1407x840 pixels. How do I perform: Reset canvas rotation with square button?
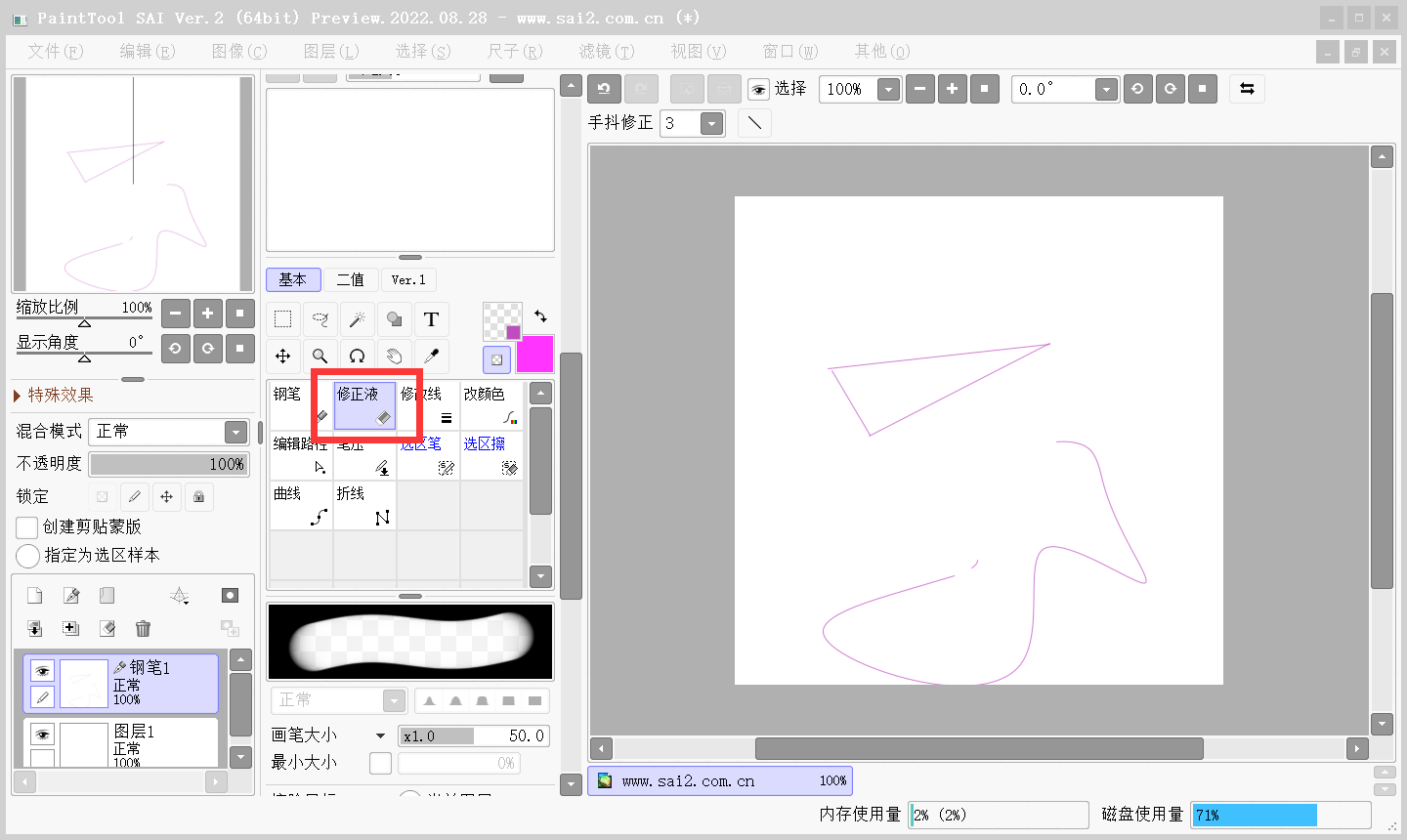coord(1202,89)
